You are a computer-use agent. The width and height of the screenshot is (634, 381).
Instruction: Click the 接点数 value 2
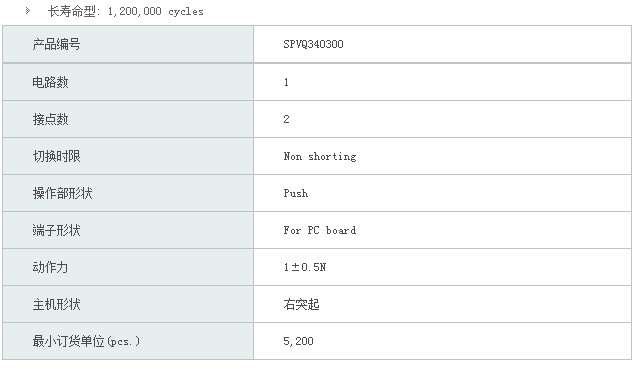tap(286, 119)
